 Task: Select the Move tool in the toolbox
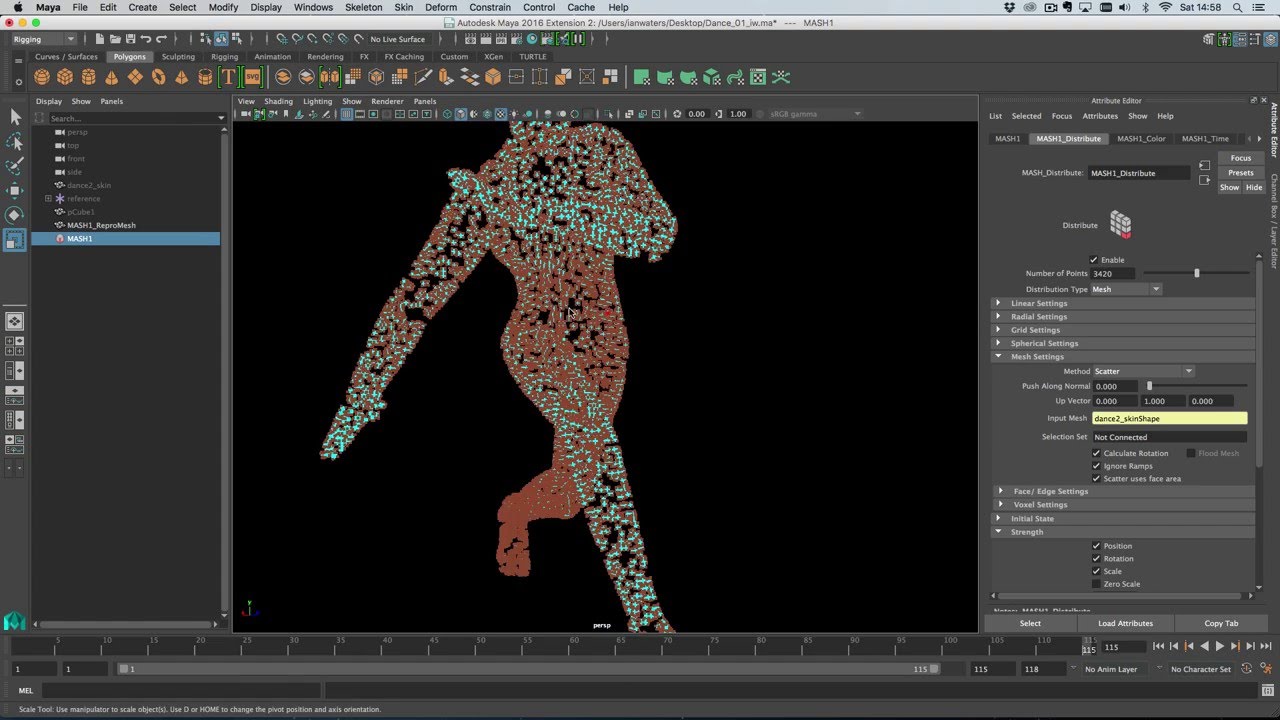[15, 190]
